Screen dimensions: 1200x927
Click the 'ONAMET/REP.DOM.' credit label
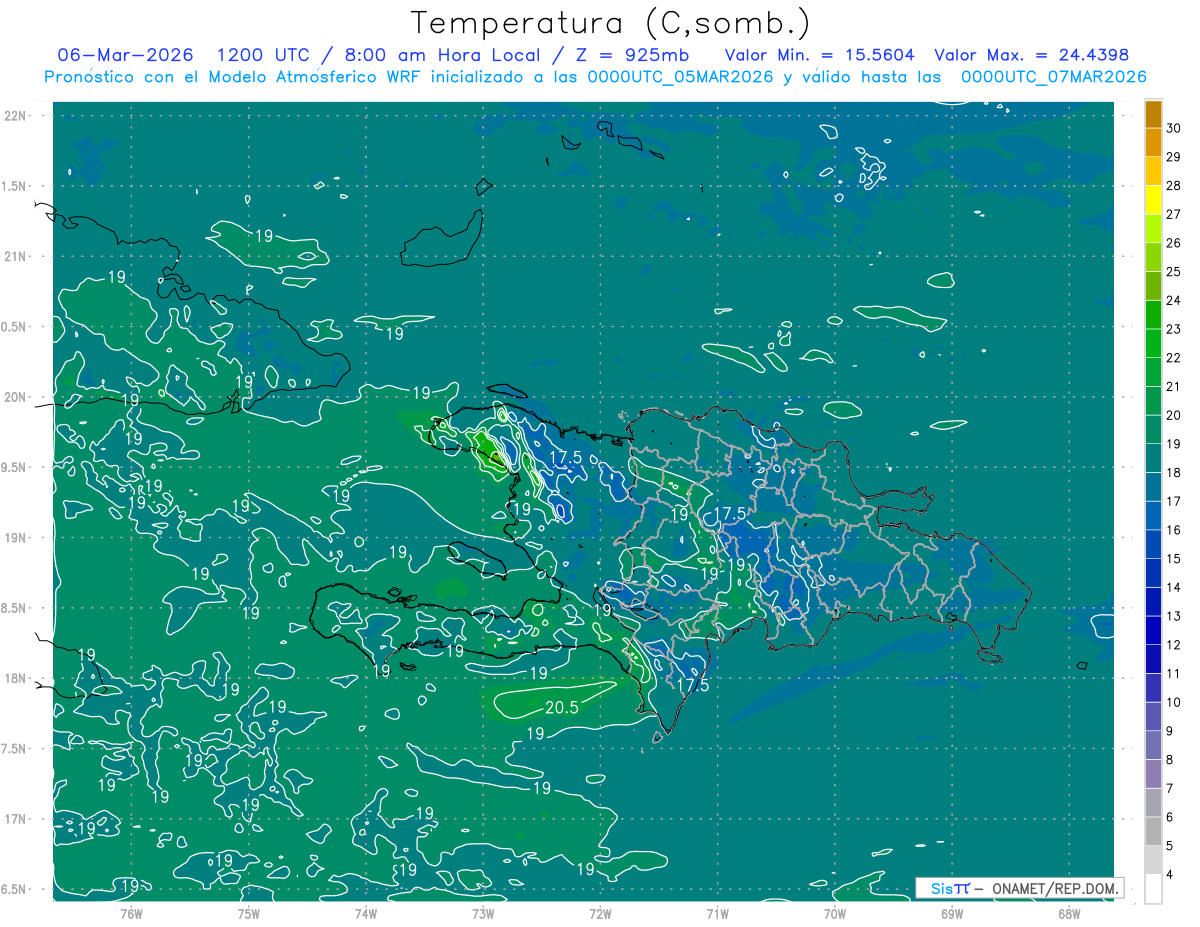click(1054, 888)
